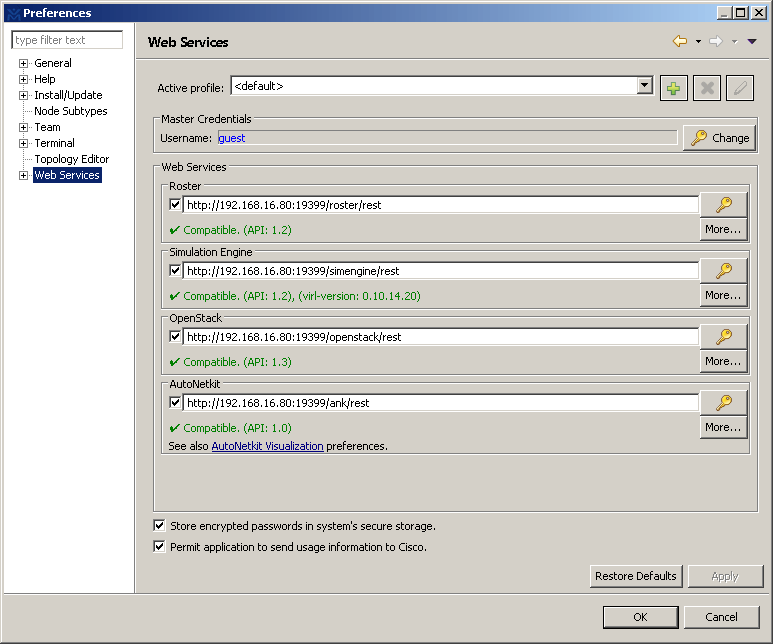Disable sending usage information to Cisco
Viewport: 773px width, 644px height.
tap(159, 546)
